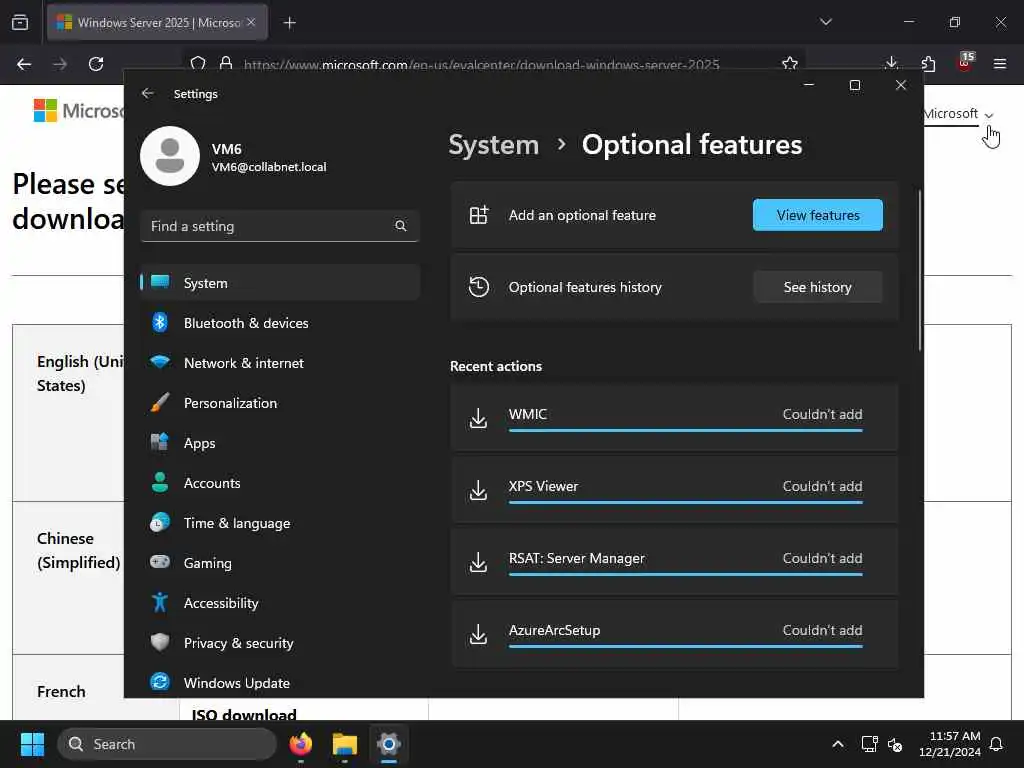Click System in the breadcrumb
This screenshot has width=1024, height=768.
click(494, 145)
